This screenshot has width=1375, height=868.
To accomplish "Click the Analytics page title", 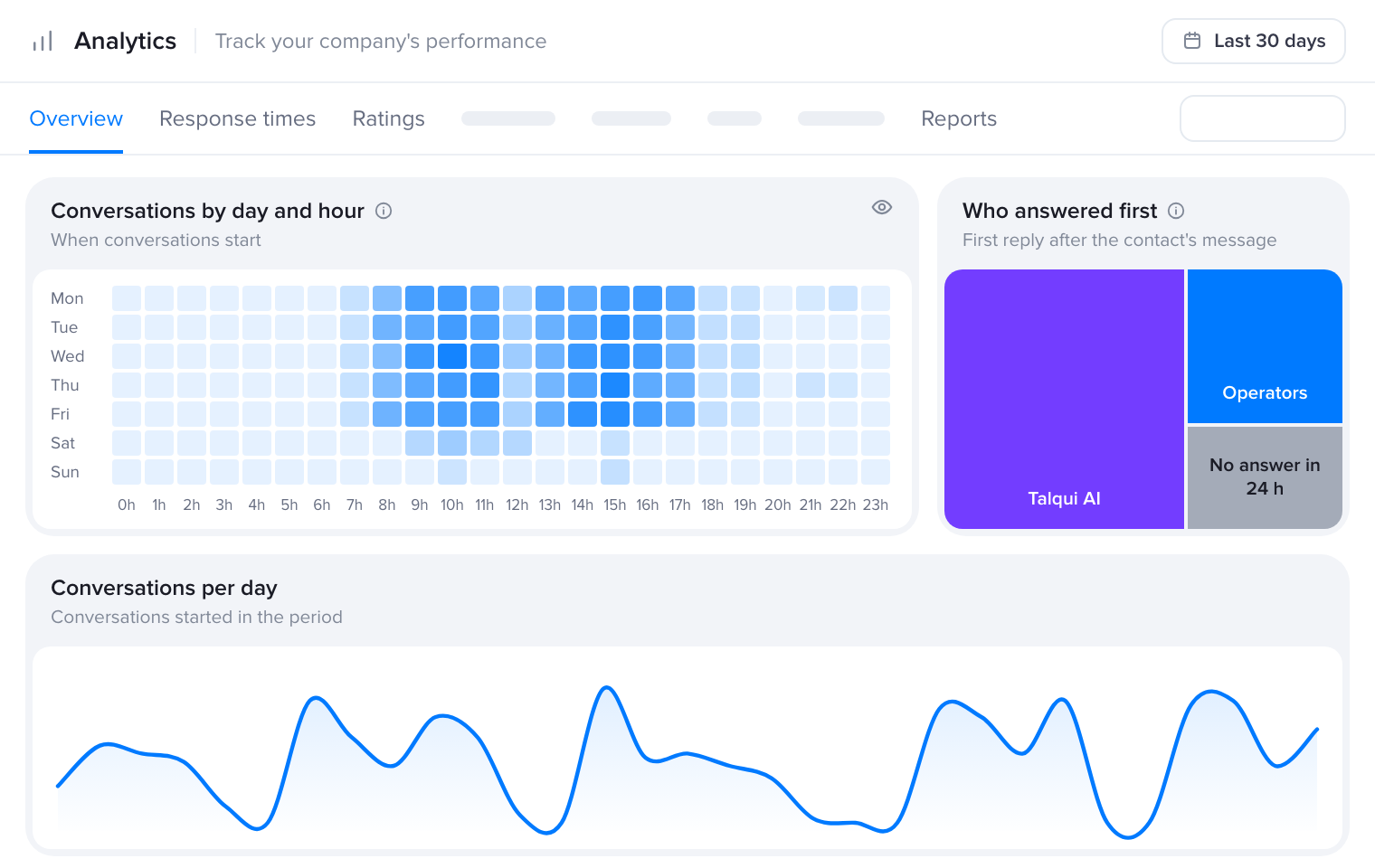I will (x=126, y=41).
